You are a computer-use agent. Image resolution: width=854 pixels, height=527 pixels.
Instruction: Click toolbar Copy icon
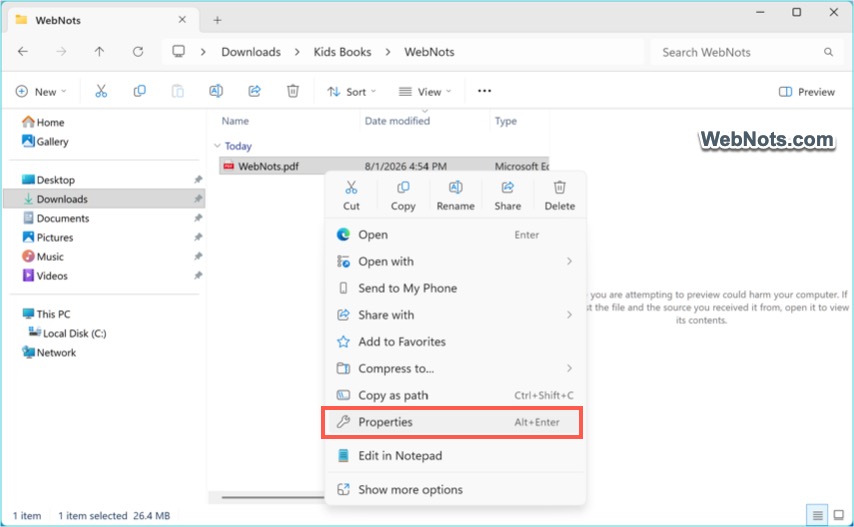point(139,91)
